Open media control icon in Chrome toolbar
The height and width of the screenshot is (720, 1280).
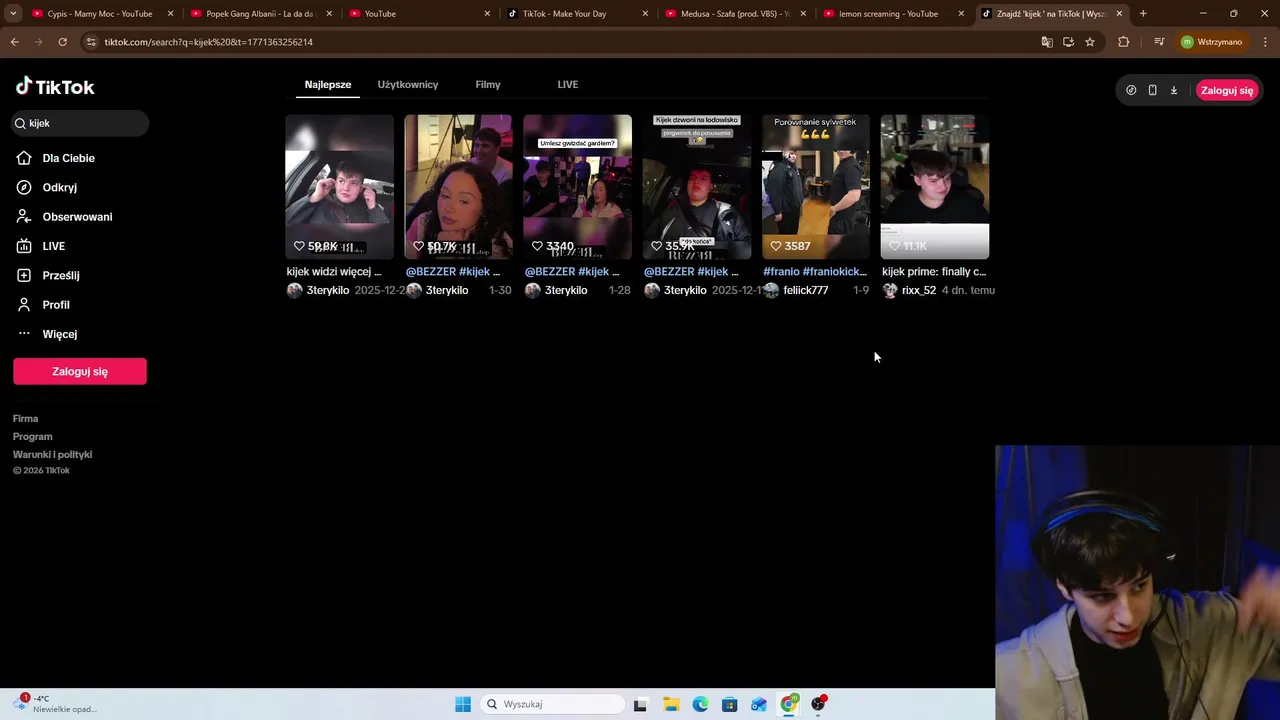coord(1159,42)
